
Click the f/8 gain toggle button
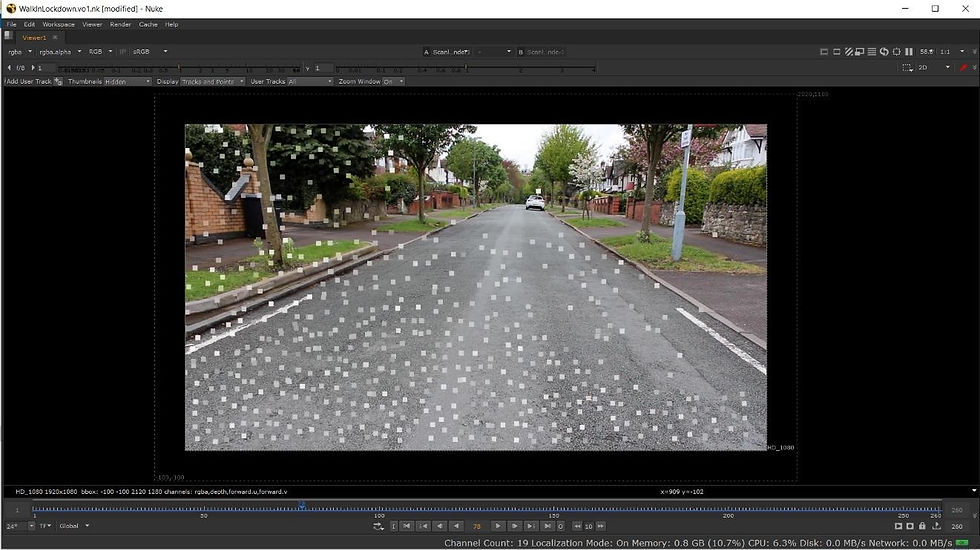(21, 68)
